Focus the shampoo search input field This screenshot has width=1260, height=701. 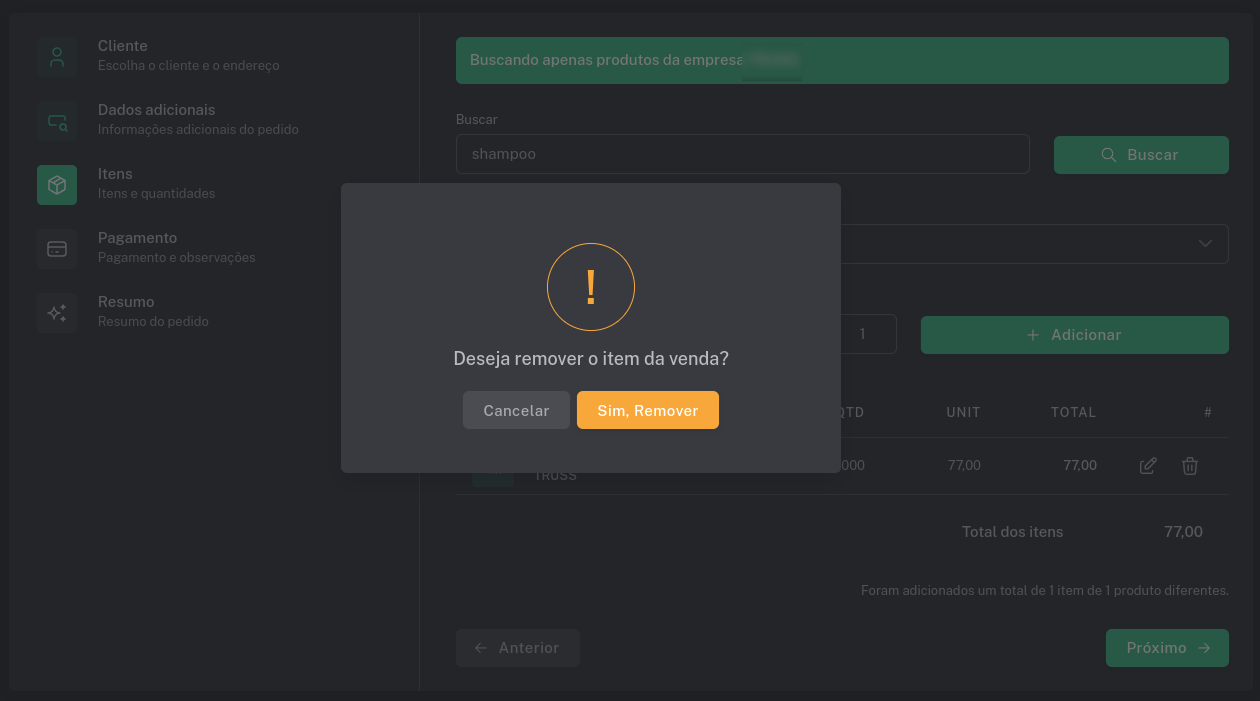point(742,155)
